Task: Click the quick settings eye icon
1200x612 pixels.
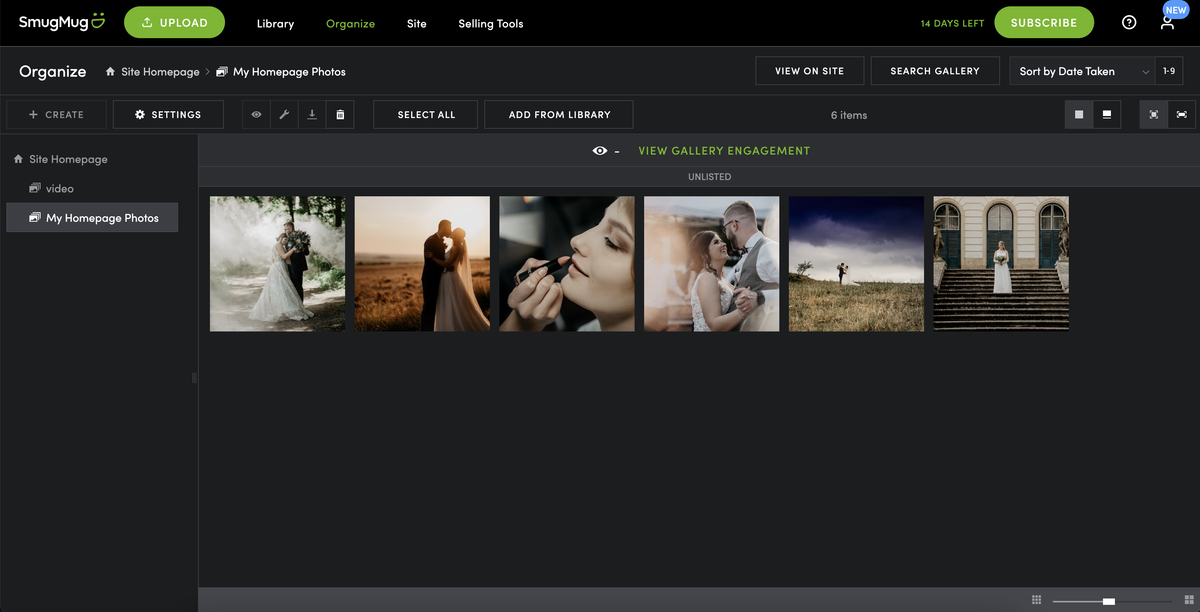Action: tap(255, 114)
